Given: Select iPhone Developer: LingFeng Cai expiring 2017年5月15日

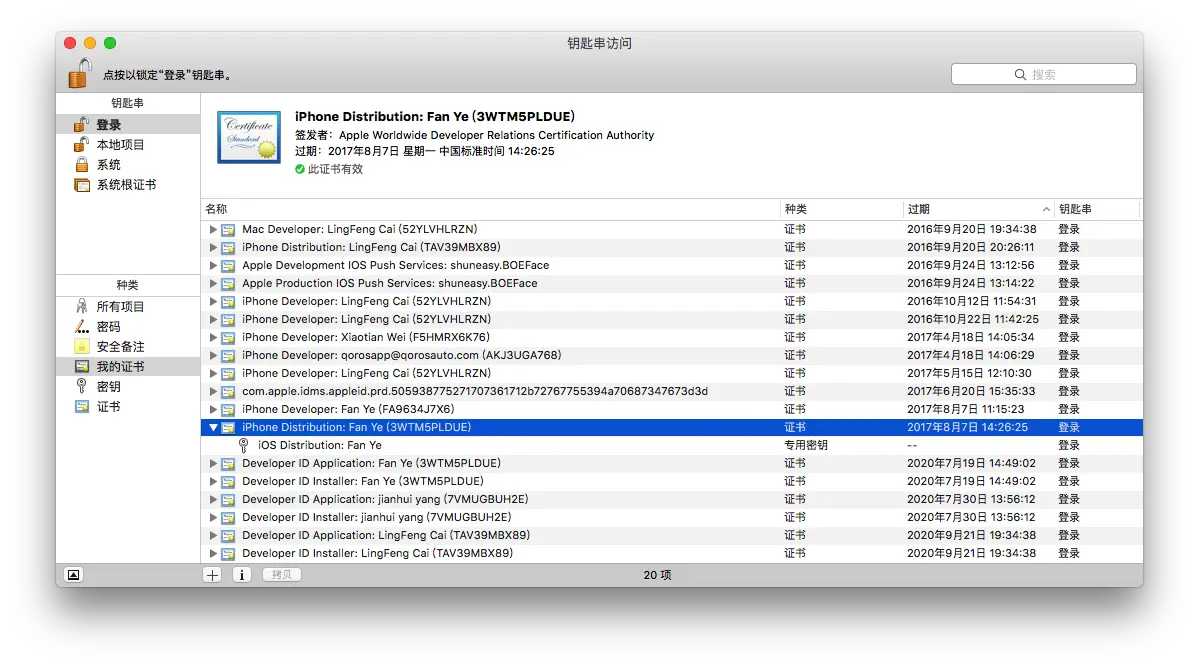Looking at the screenshot, I should 671,373.
